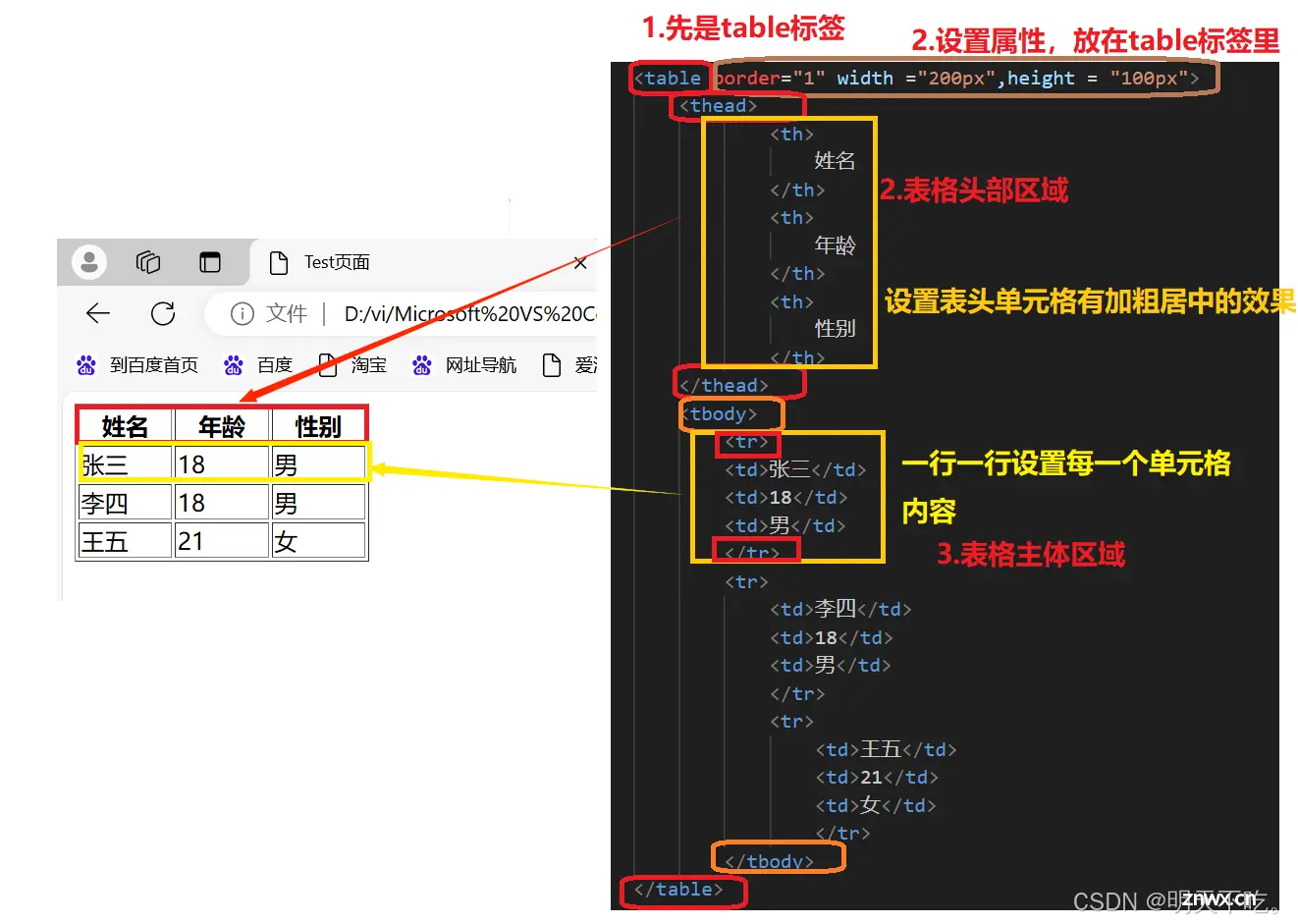Click the td 女 code line
Screen dimensions: 1298x924
click(x=877, y=805)
